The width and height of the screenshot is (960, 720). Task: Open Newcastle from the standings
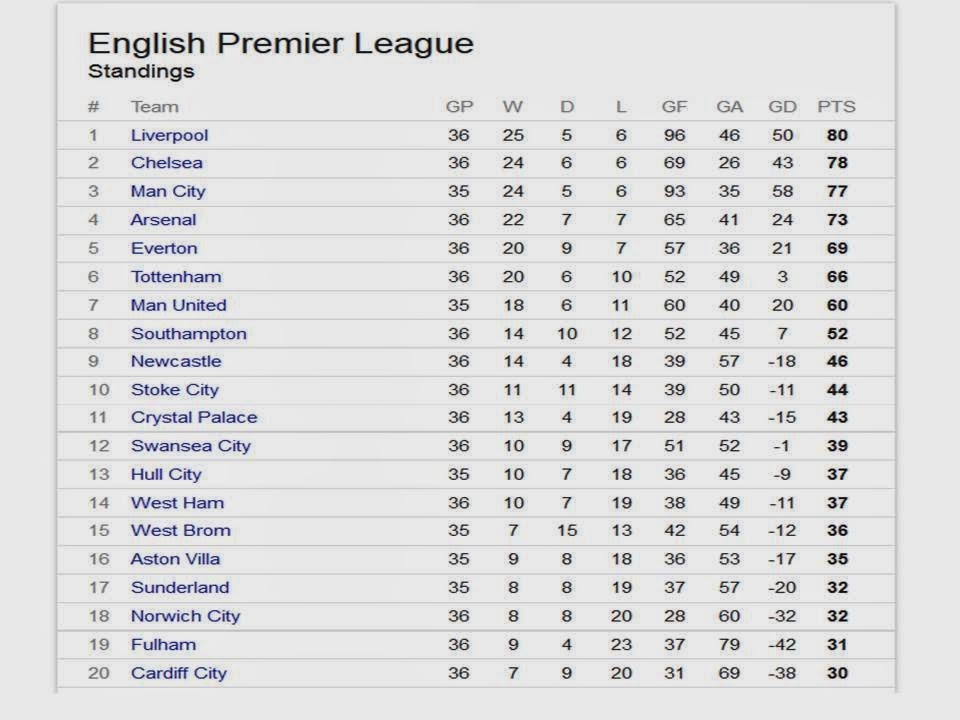pos(176,361)
